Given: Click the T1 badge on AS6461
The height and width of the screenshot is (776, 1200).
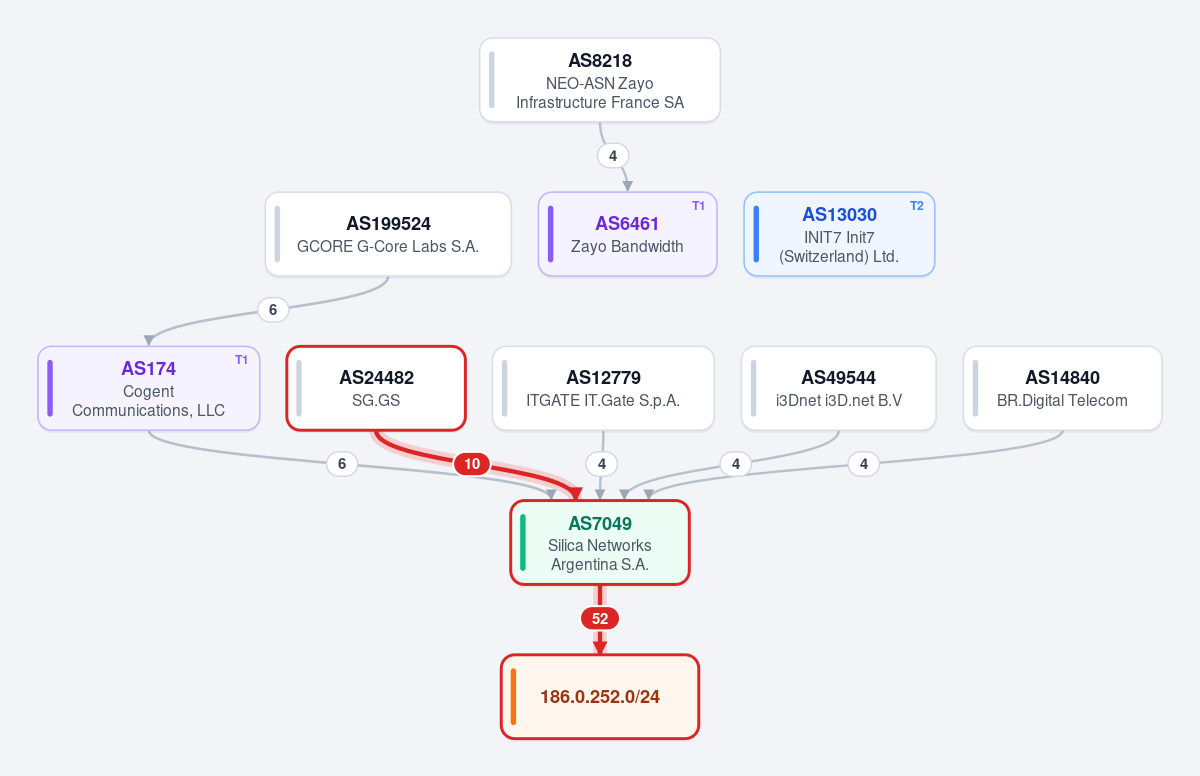Looking at the screenshot, I should coord(699,206).
